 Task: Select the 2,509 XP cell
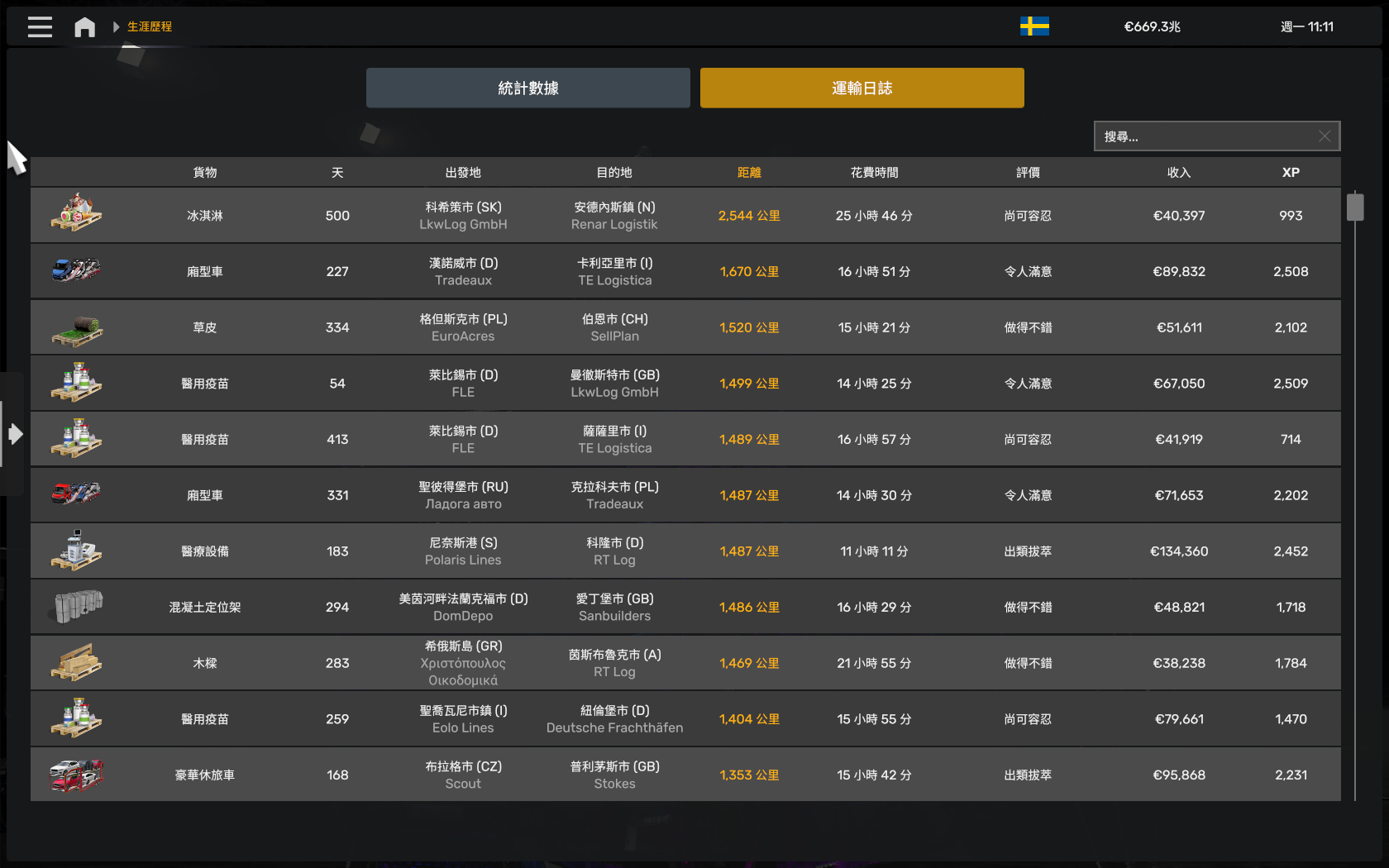point(1291,384)
